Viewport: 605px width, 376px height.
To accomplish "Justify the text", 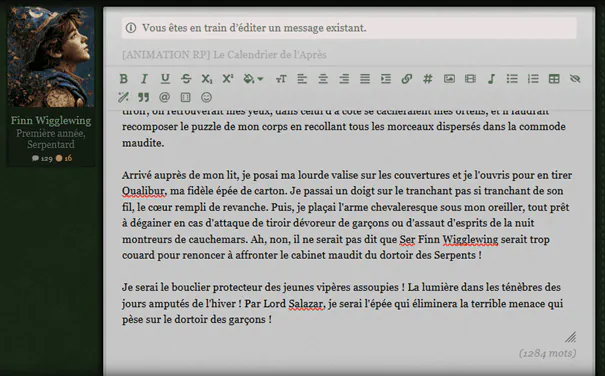I will click(365, 79).
